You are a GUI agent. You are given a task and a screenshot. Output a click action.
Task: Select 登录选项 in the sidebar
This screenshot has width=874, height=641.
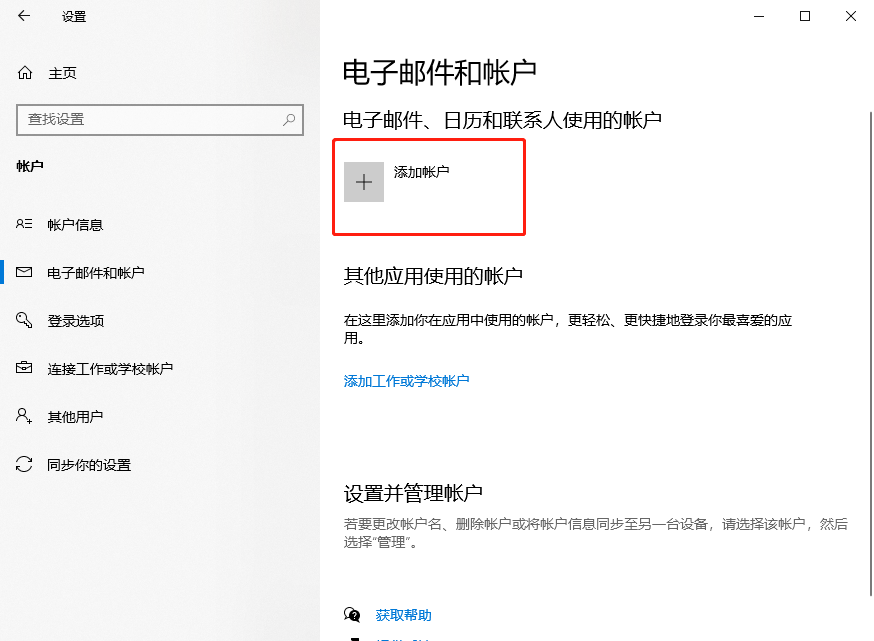[x=75, y=320]
